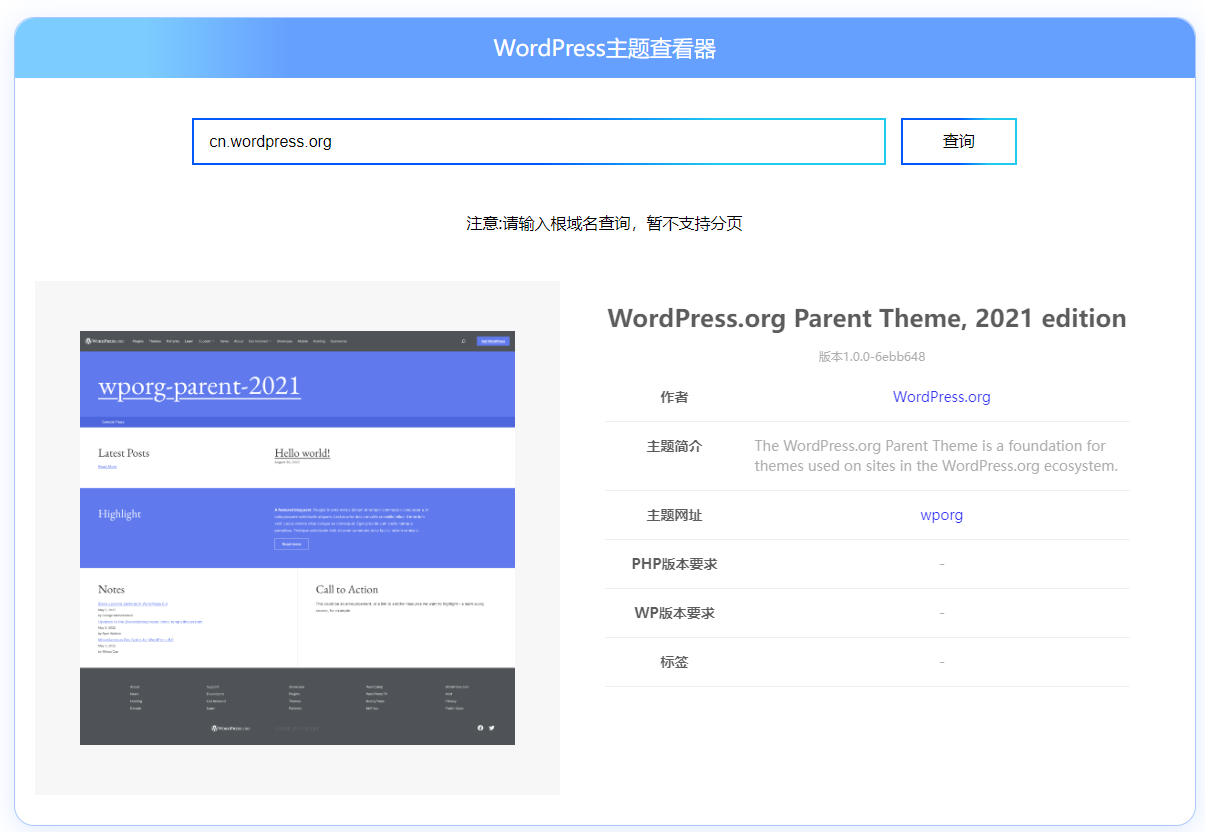Click the WordPress.org logo in the preview footer
The image size is (1205, 832).
coord(230,727)
